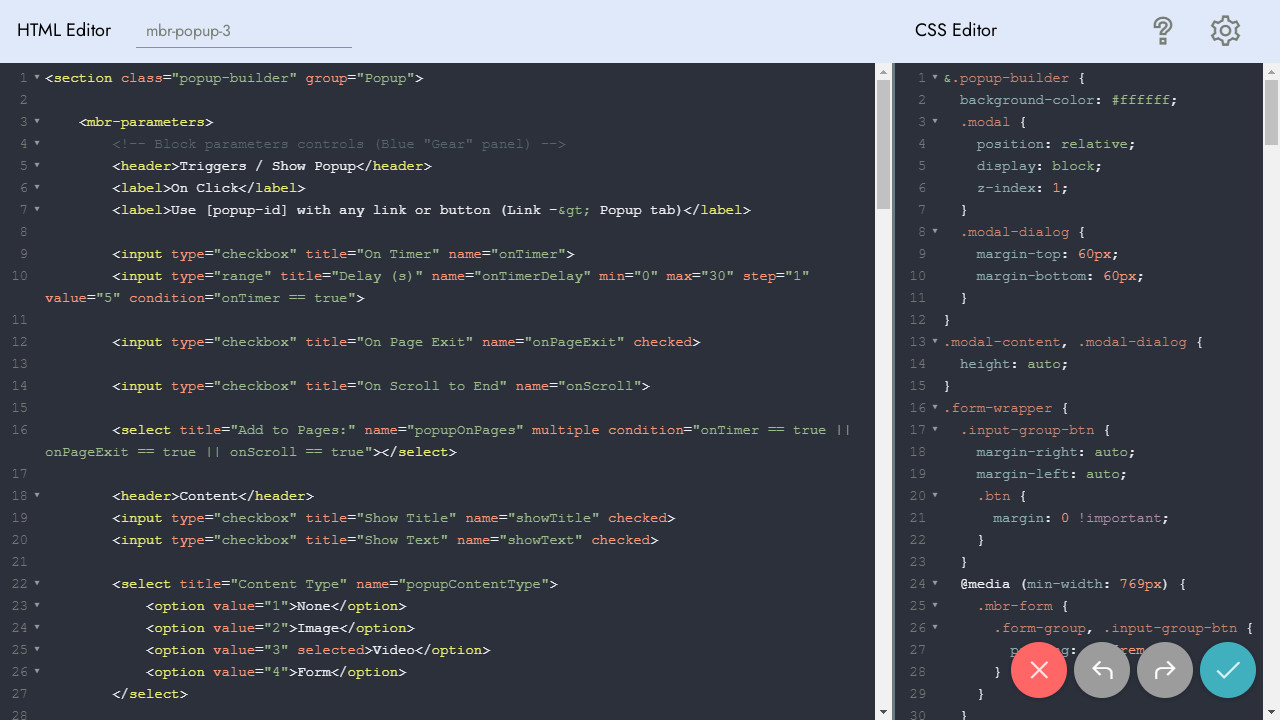Fold the Content Type select on line 22
Image resolution: width=1280 pixels, height=720 pixels.
[37, 584]
